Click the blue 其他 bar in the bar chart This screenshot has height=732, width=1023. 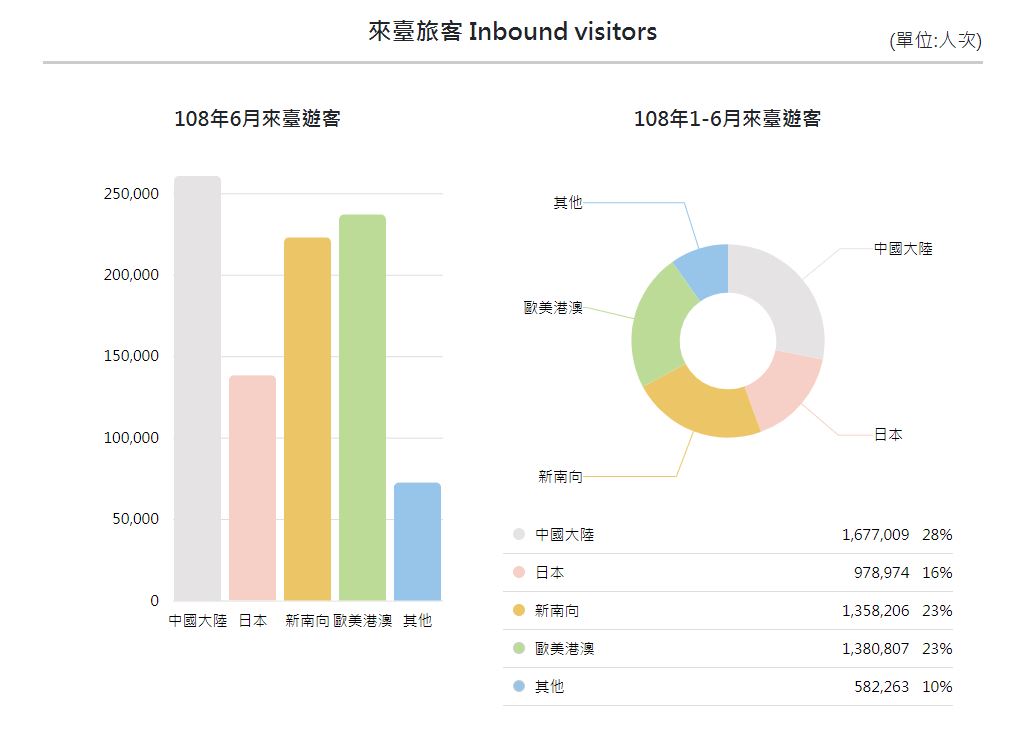click(418, 541)
